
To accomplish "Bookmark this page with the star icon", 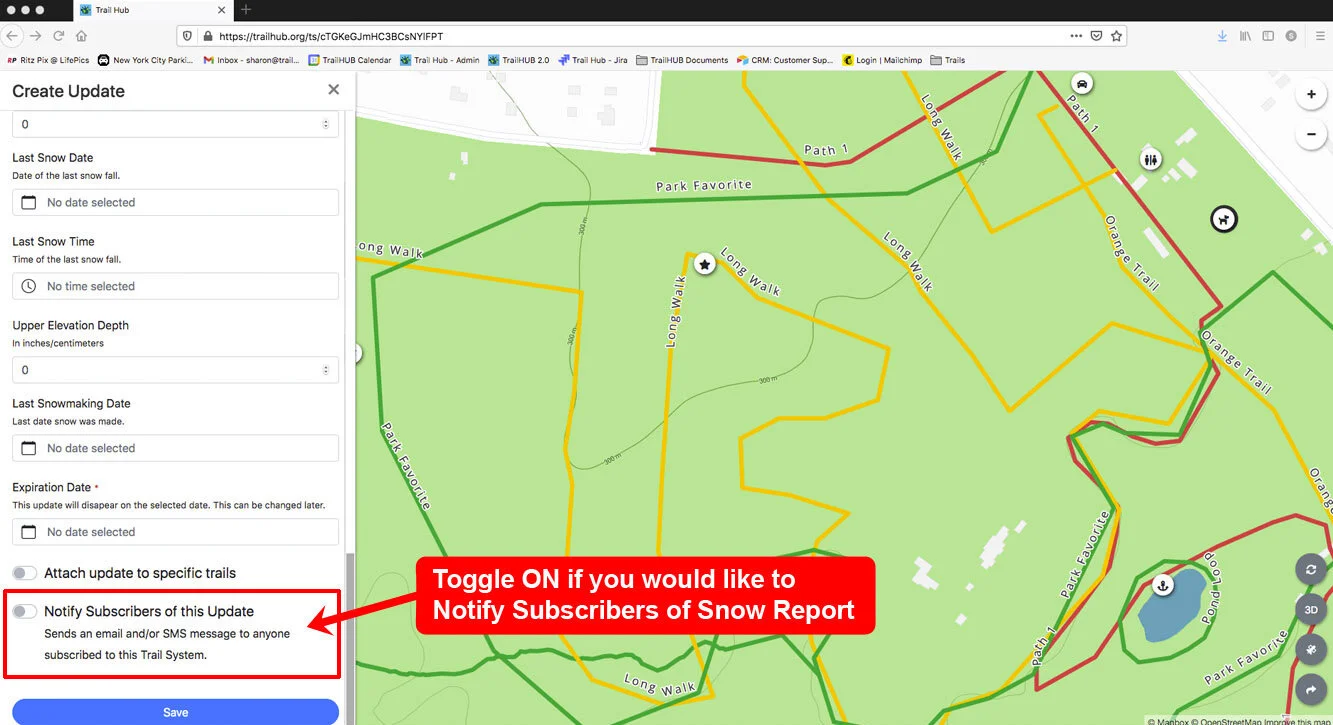I will (1117, 35).
